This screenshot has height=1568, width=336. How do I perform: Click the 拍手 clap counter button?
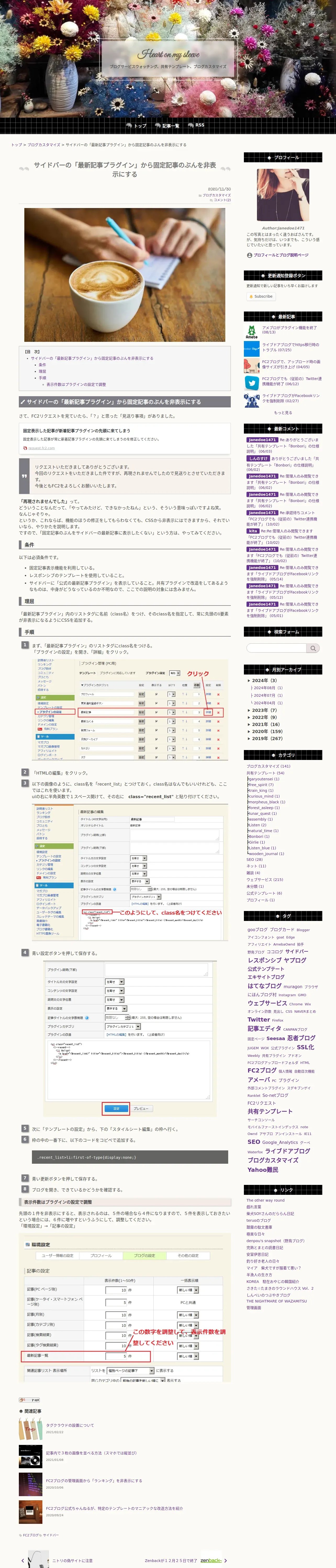29,1399
